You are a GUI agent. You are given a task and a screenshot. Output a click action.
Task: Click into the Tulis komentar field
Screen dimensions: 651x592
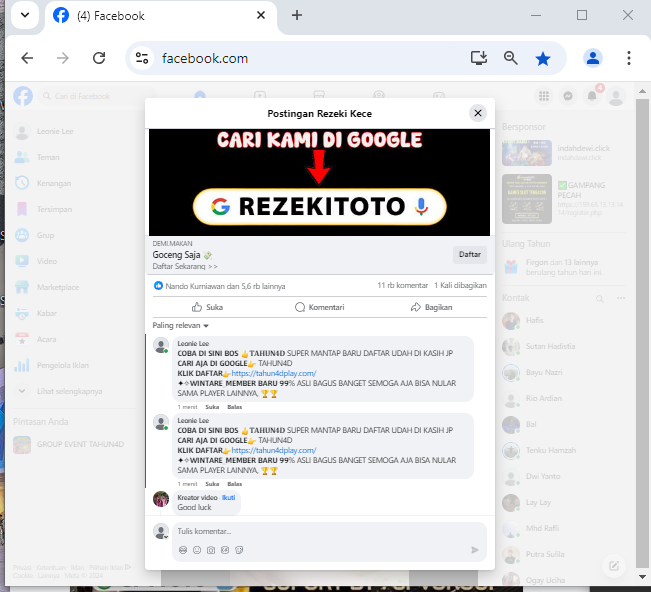click(x=329, y=531)
